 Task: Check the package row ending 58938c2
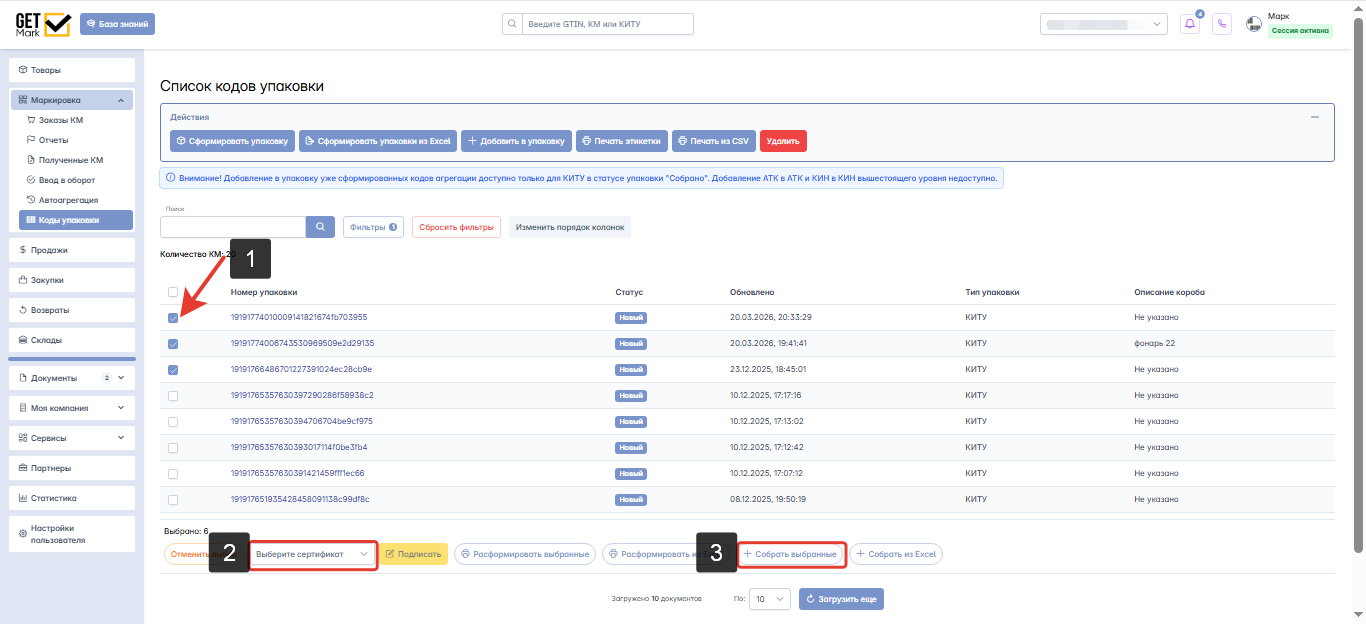pyautogui.click(x=173, y=396)
